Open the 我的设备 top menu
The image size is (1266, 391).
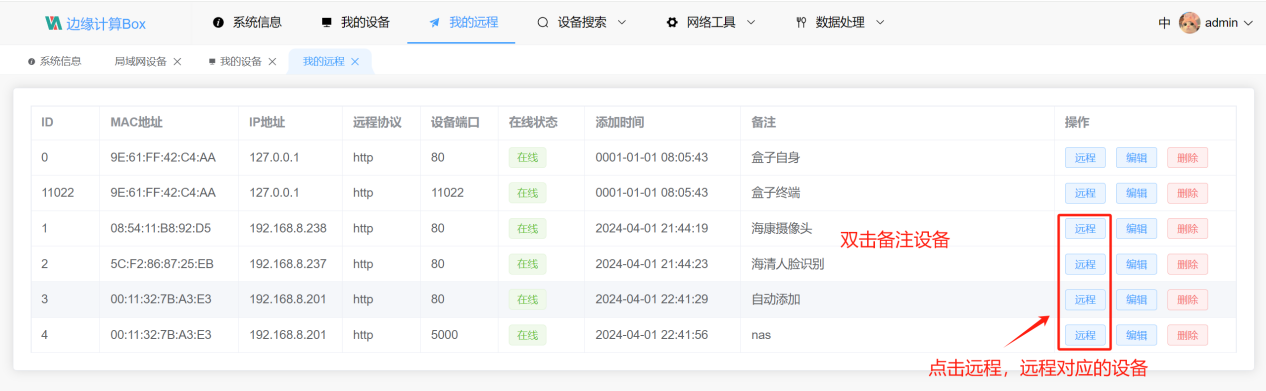tap(355, 22)
